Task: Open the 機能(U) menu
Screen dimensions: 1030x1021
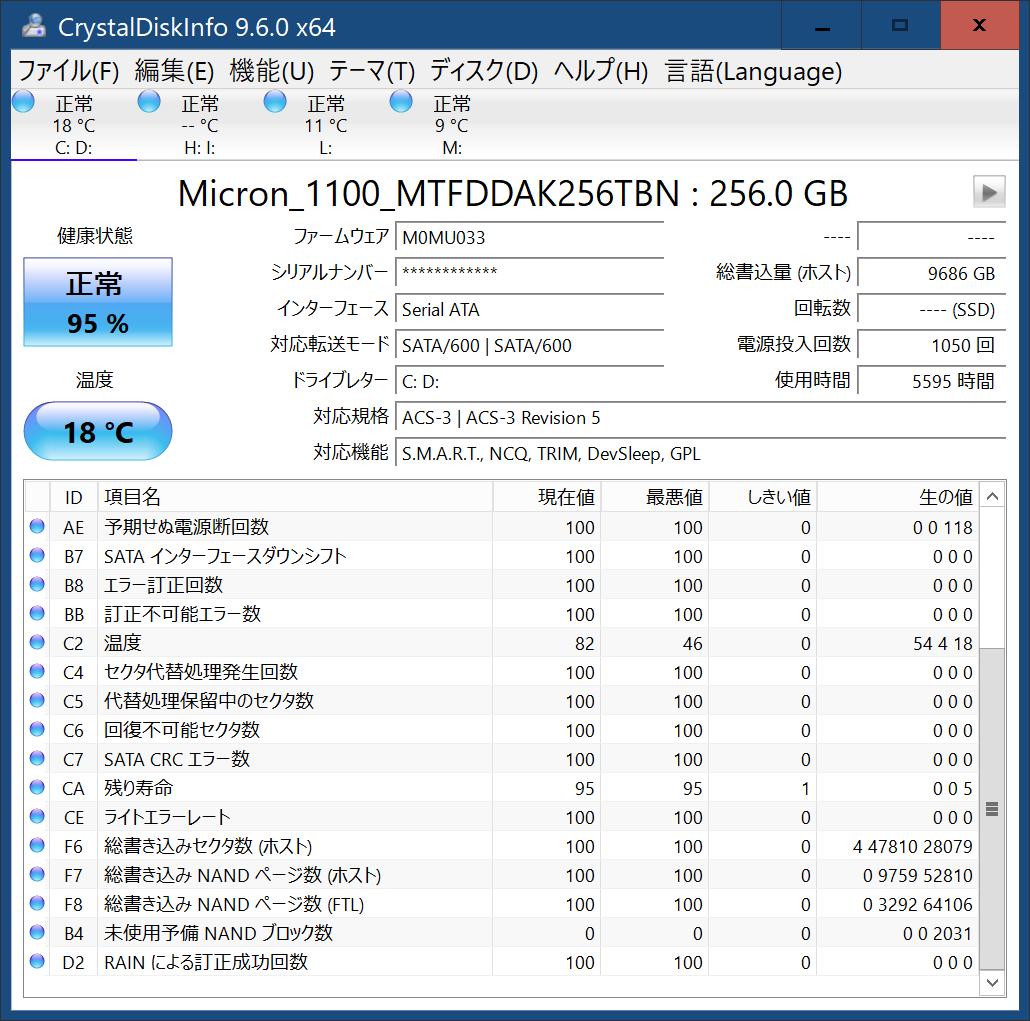Action: pos(271,71)
